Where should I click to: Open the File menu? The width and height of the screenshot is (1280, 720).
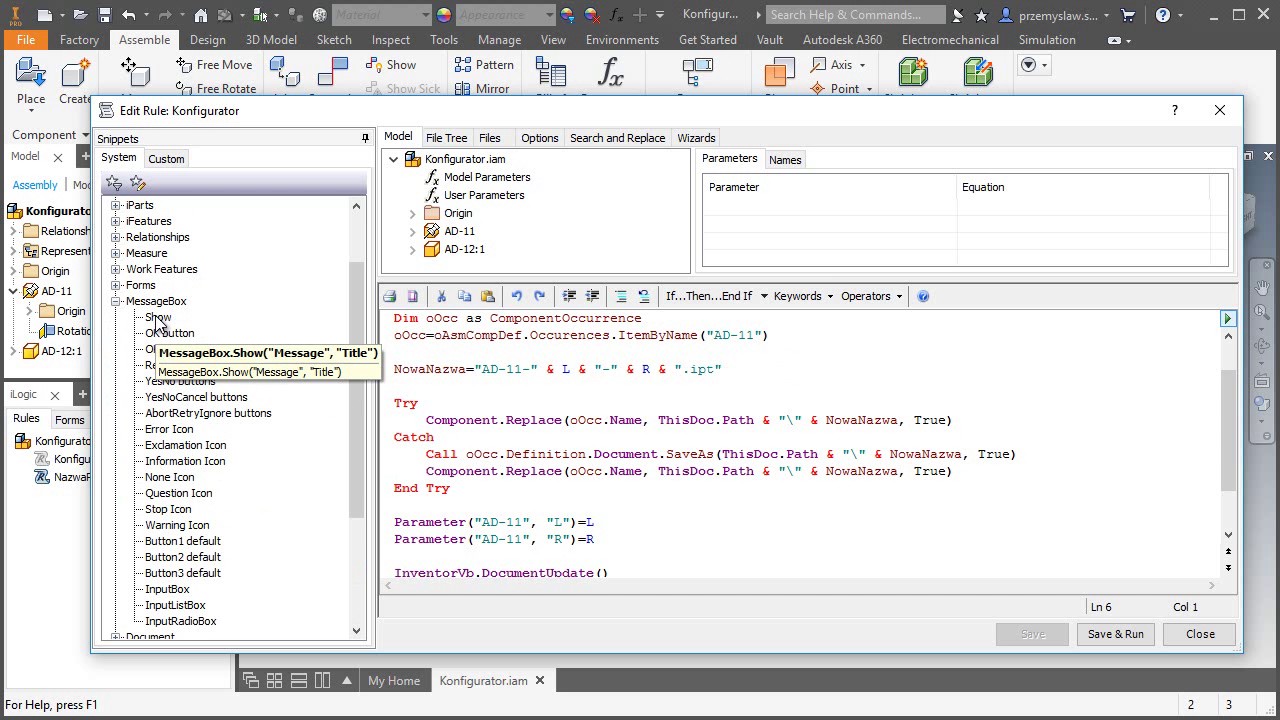pyautogui.click(x=25, y=40)
